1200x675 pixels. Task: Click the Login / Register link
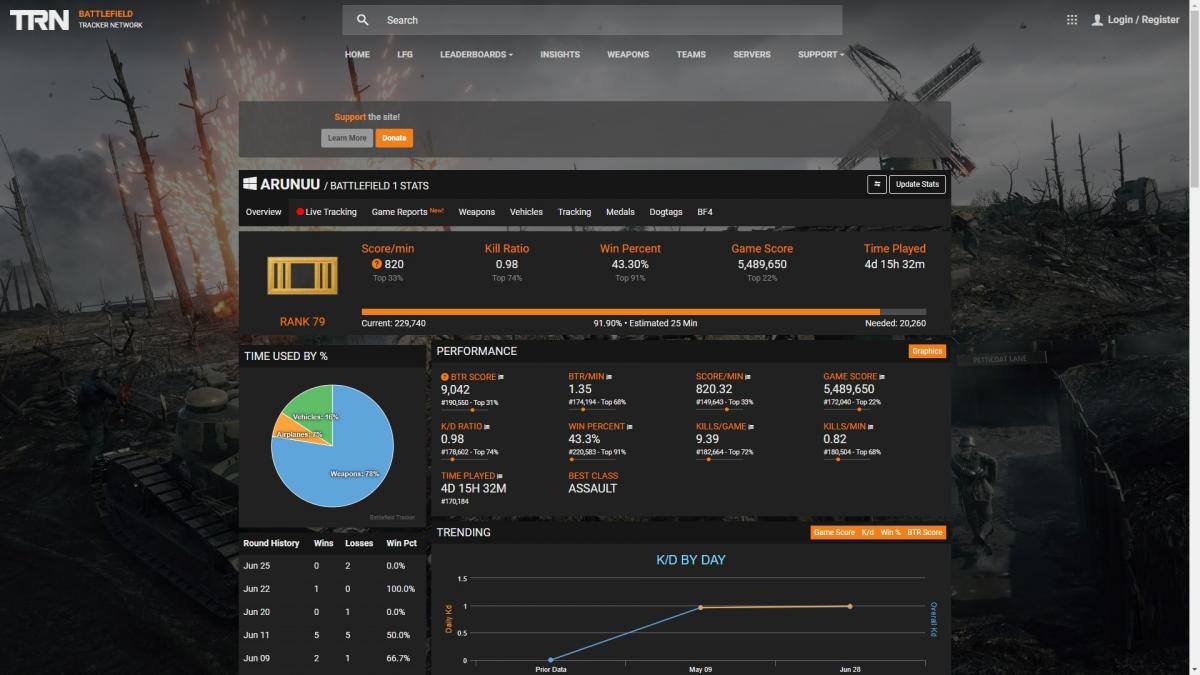[1143, 20]
